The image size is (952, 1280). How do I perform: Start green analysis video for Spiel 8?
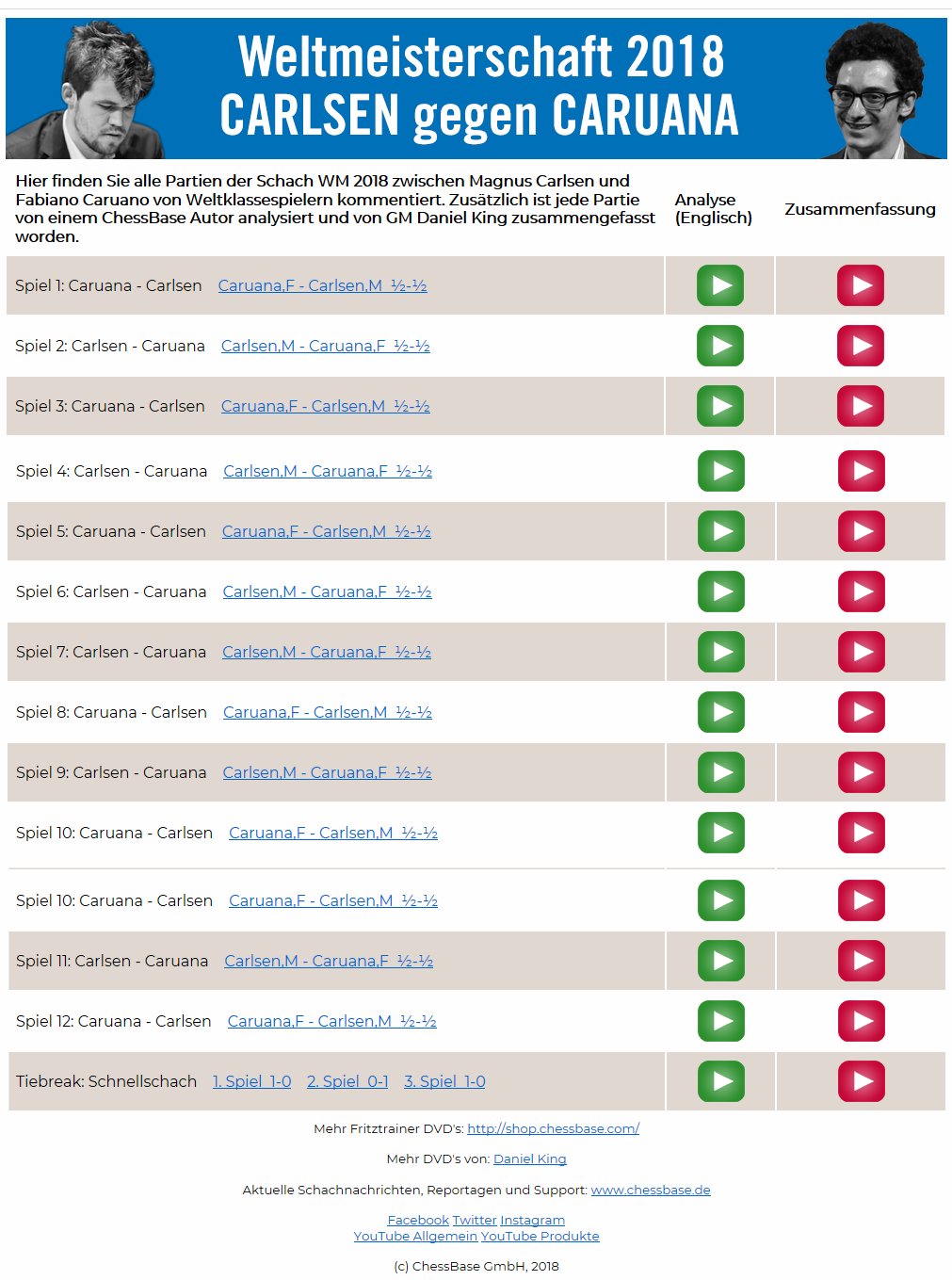click(x=721, y=712)
